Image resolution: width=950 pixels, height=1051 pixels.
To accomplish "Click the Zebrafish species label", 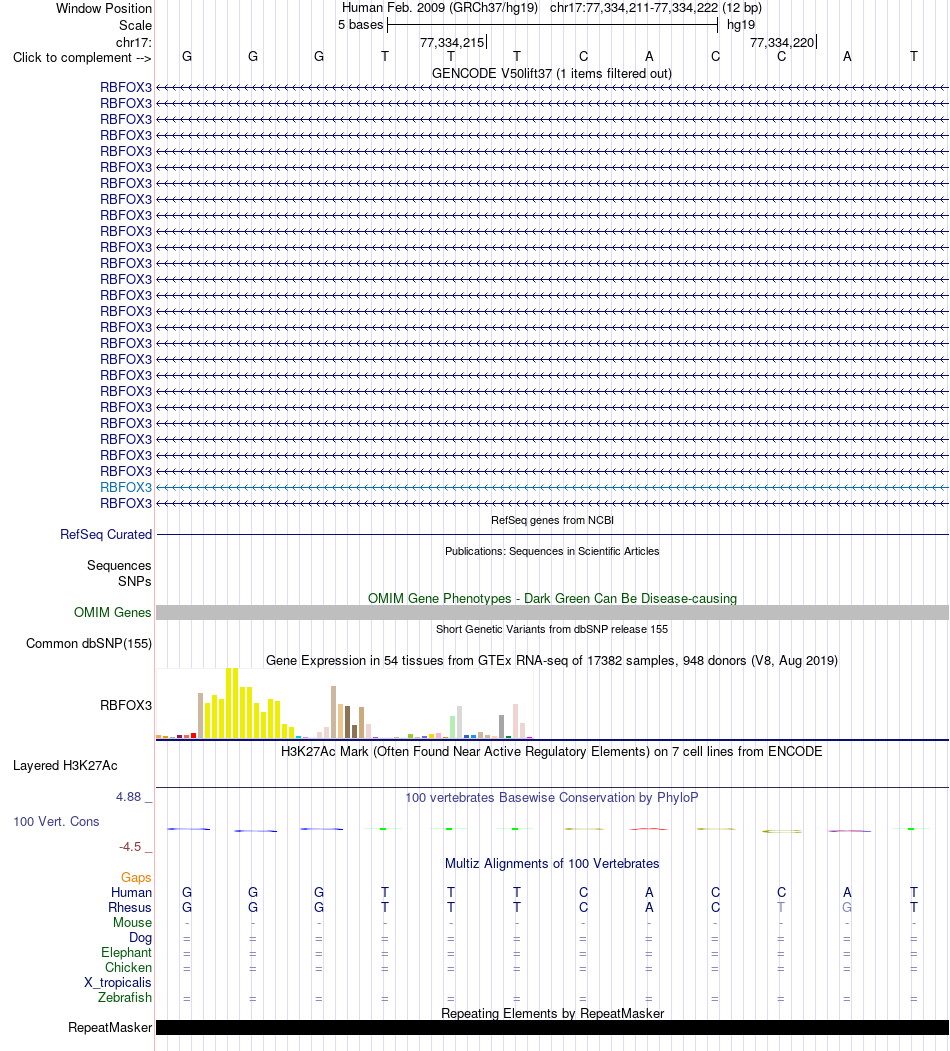I will pos(125,997).
